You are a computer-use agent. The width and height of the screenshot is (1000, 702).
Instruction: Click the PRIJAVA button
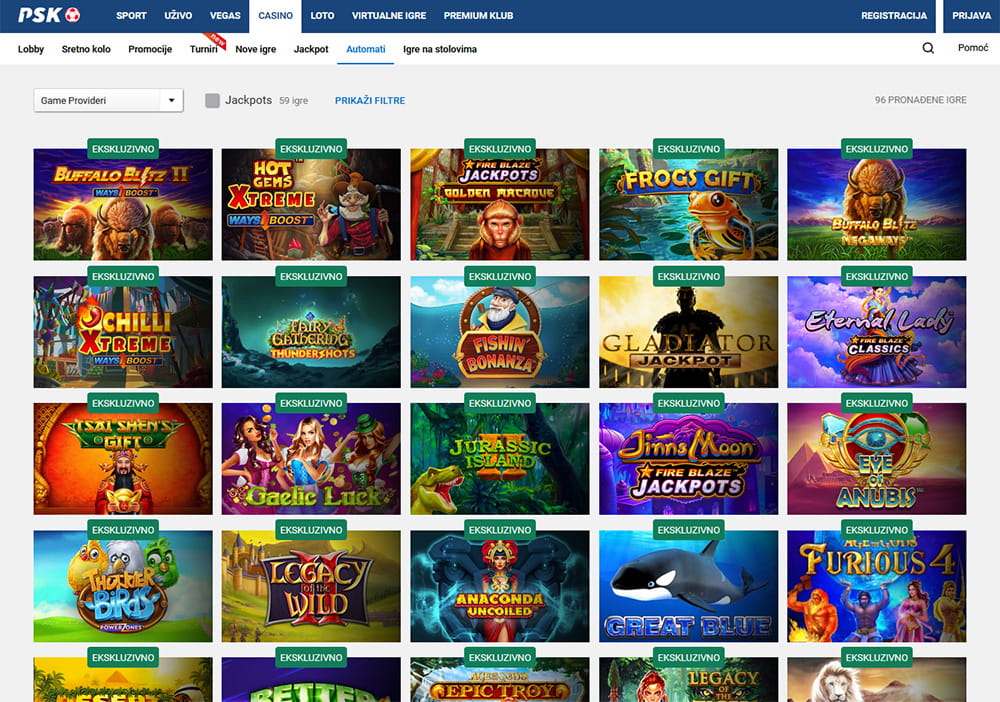click(971, 16)
